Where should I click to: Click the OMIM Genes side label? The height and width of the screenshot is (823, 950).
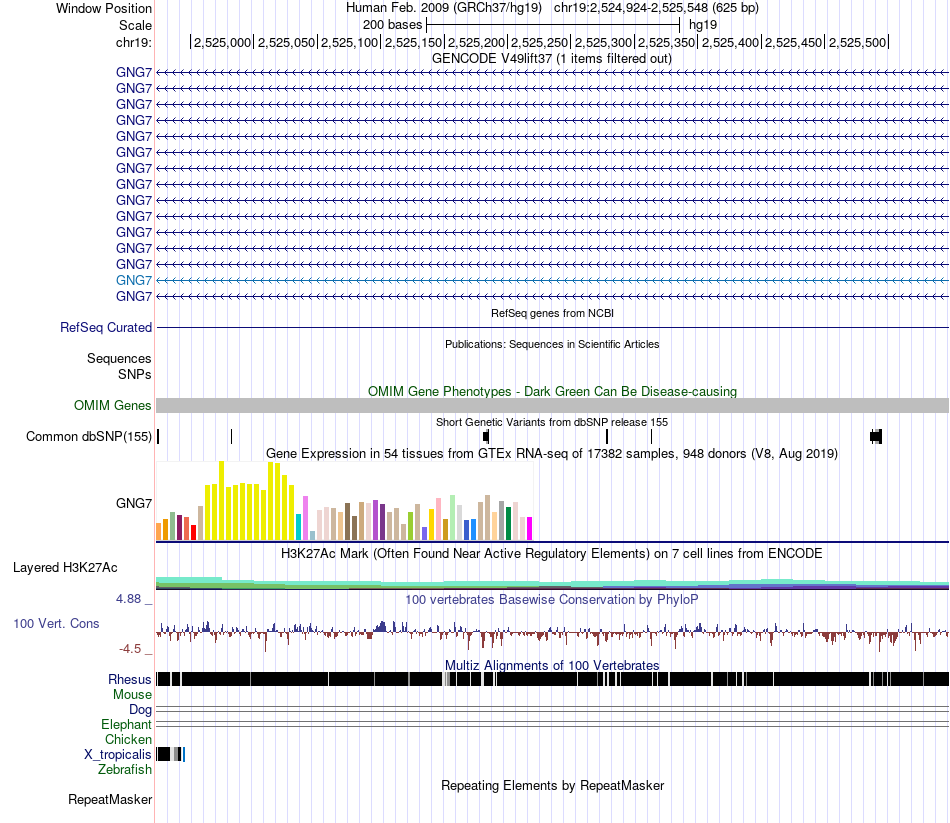(x=113, y=405)
